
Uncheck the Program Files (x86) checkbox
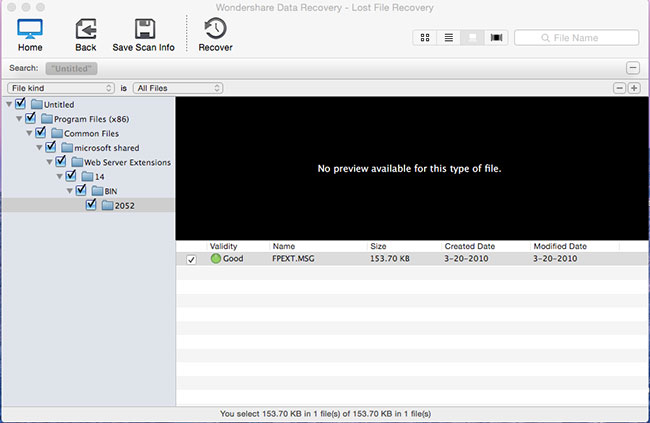[x=30, y=118]
